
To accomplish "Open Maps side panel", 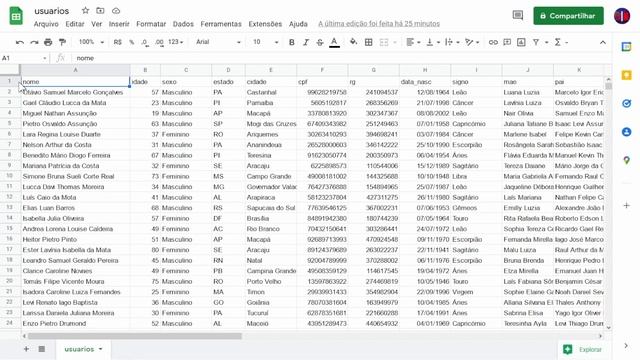I will [x=627, y=160].
